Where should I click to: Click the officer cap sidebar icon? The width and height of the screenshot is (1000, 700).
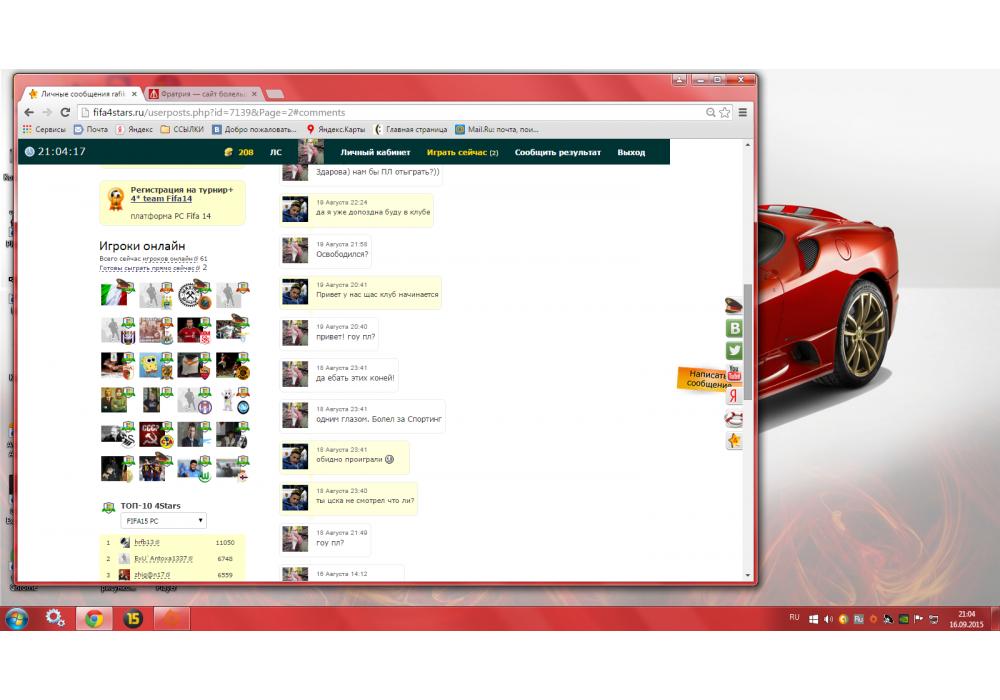click(734, 306)
